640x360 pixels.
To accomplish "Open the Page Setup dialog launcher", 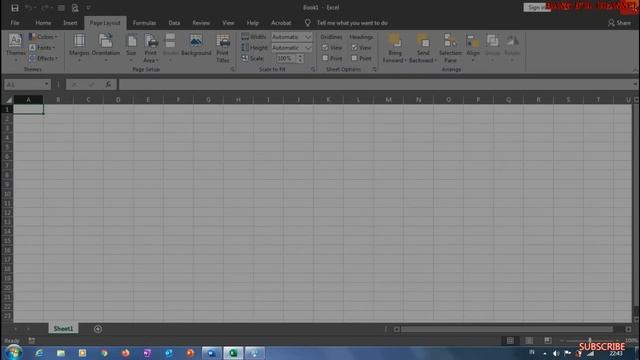I will pyautogui.click(x=233, y=70).
